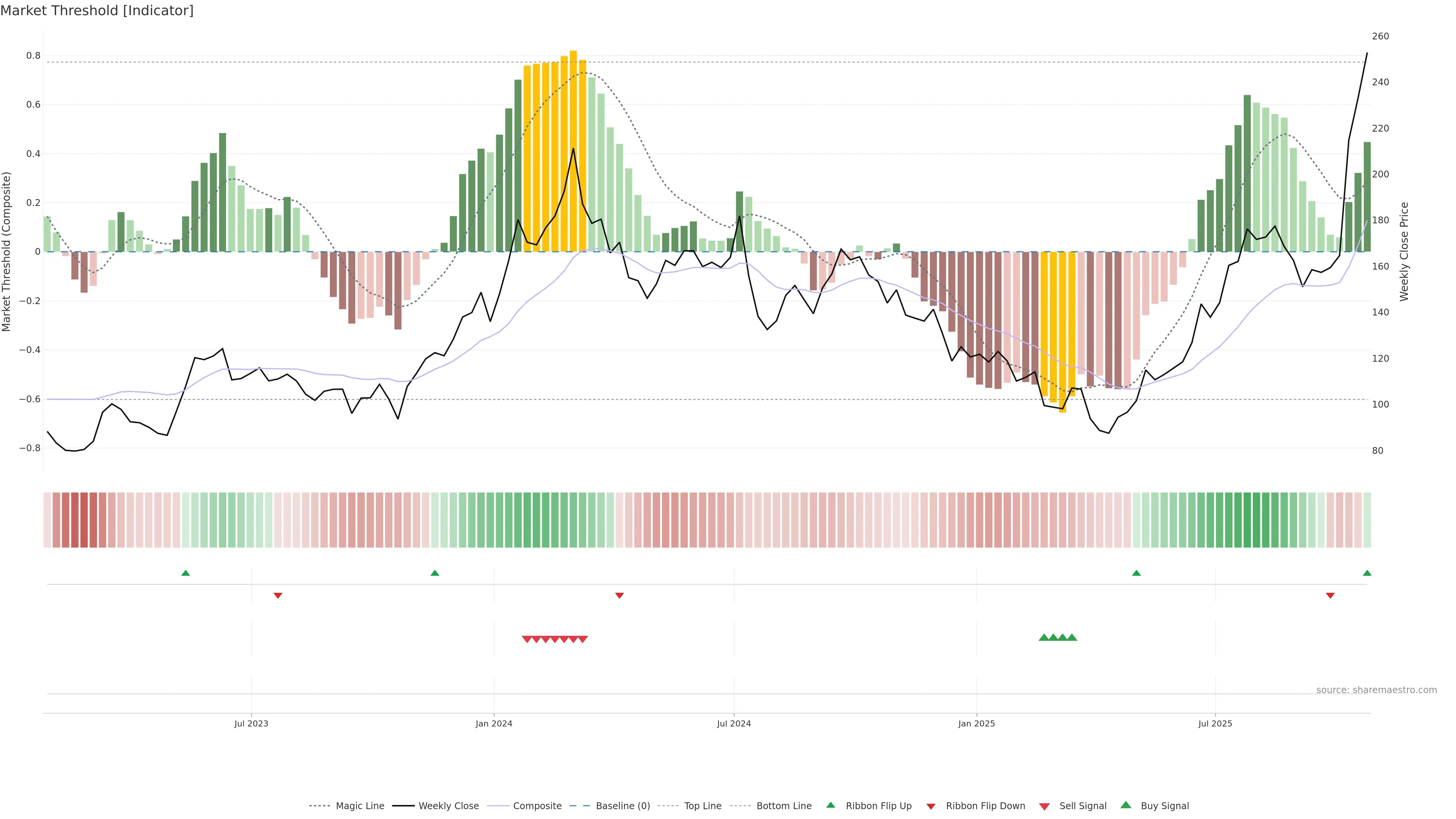The image size is (1456, 819).
Task: Click Weekly Close Price axis title
Action: coord(1404,251)
